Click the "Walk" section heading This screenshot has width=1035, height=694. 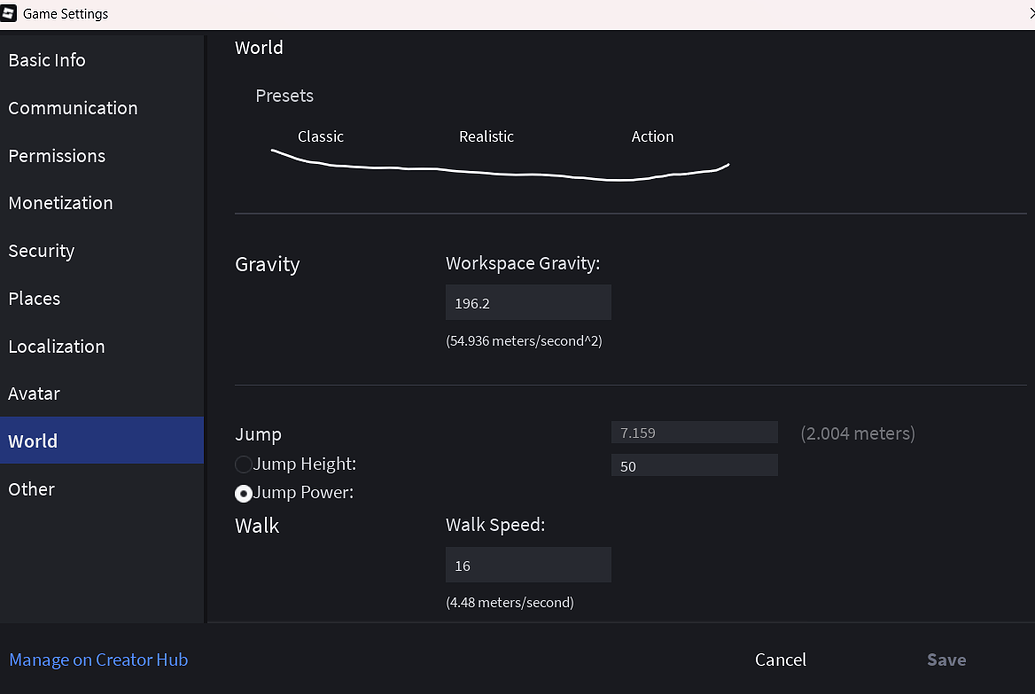257,526
